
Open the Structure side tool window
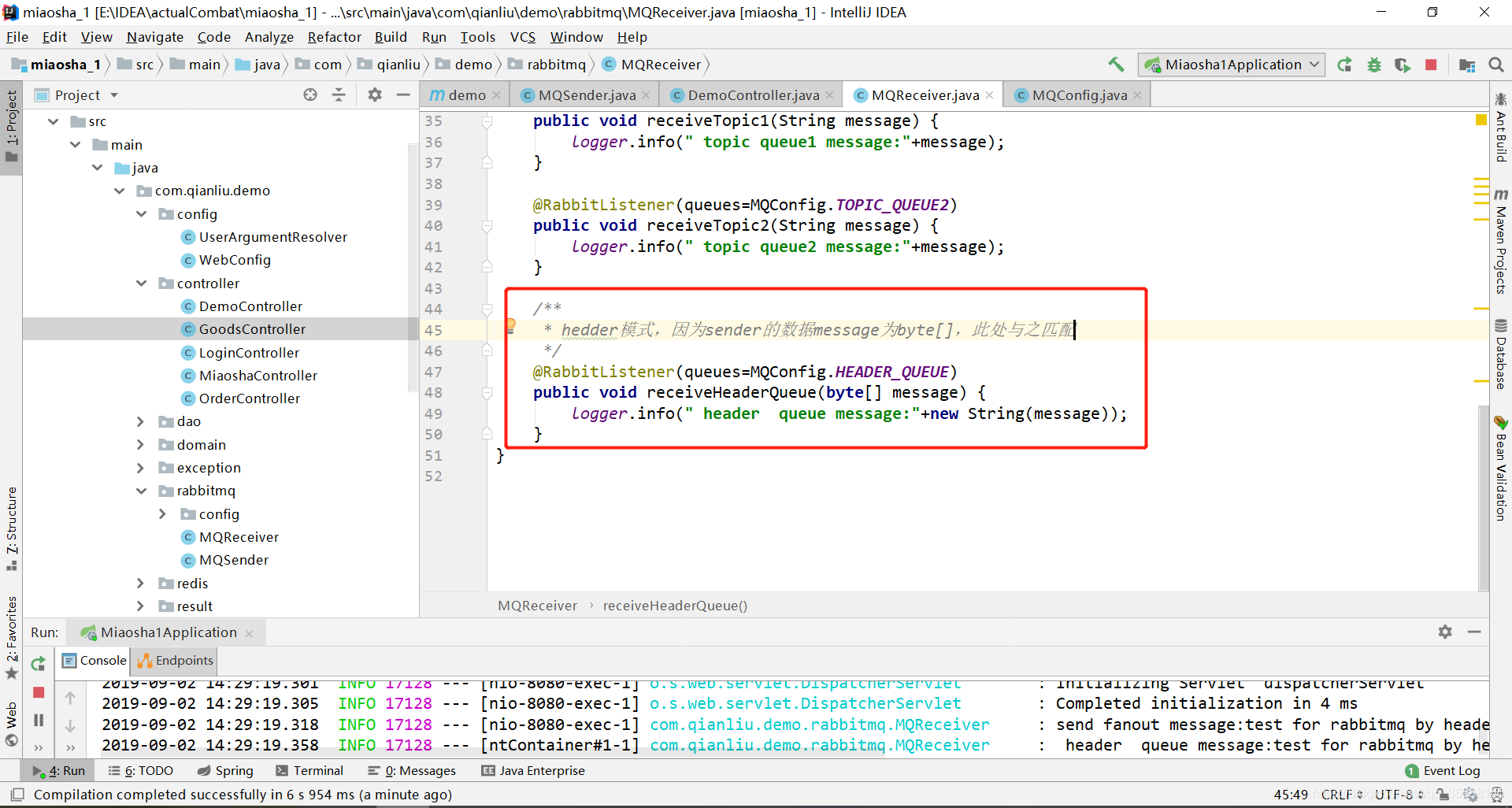pos(11,529)
